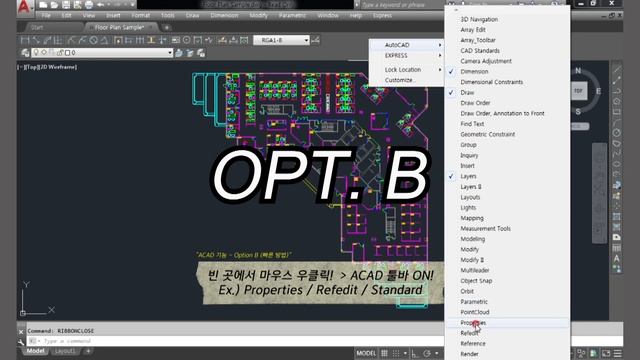This screenshot has width=640, height=360.
Task: Open the Layer Properties Manager icon
Action: [x=25, y=53]
